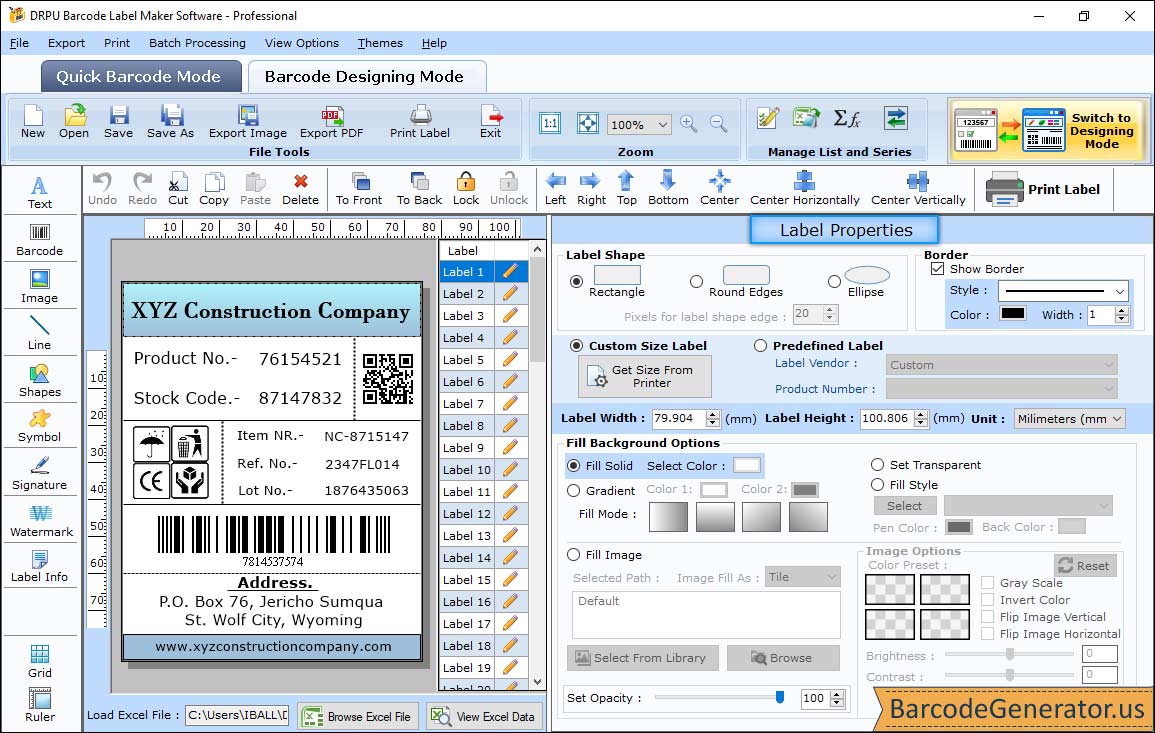The width and height of the screenshot is (1155, 733).
Task: Select Ellipse label shape
Action: (x=834, y=281)
